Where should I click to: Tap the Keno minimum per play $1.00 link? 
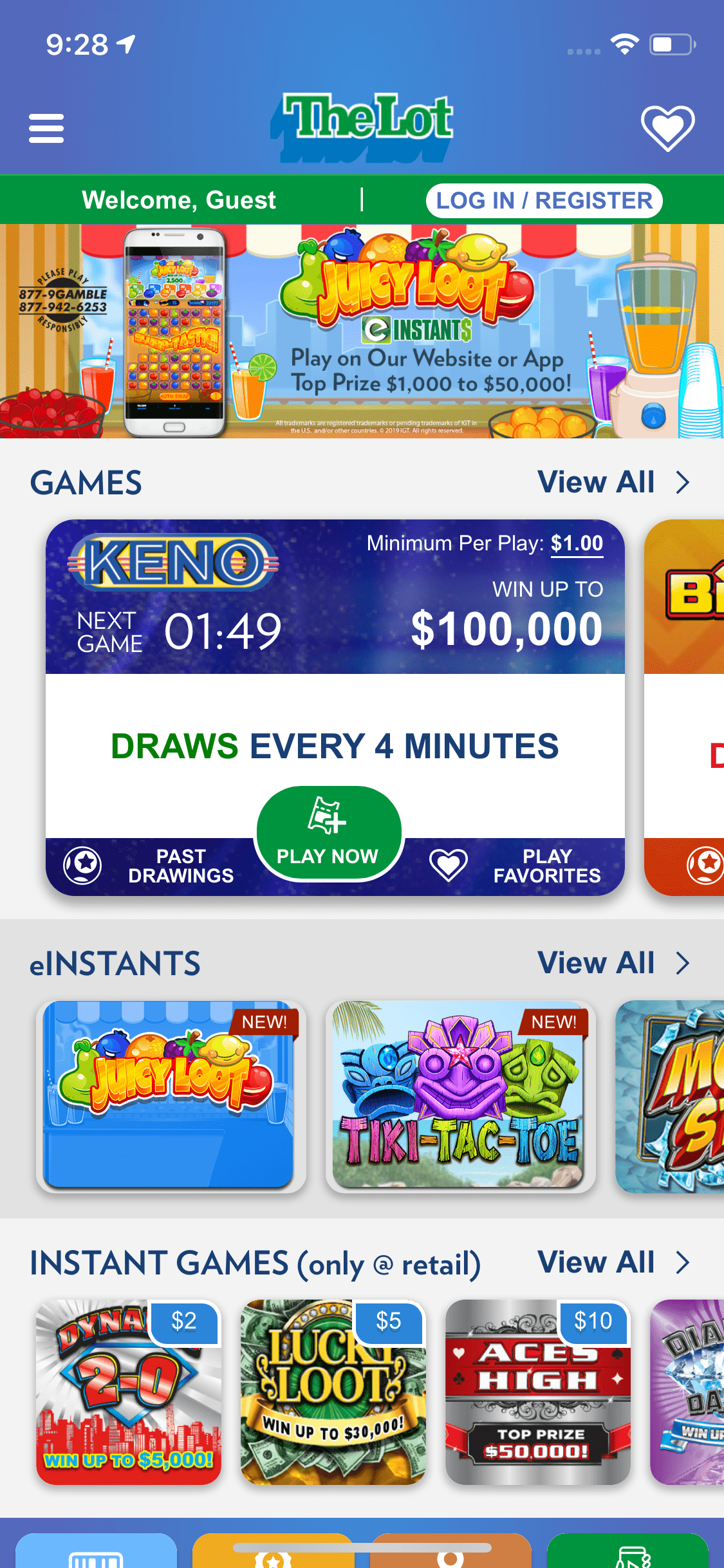coord(577,544)
